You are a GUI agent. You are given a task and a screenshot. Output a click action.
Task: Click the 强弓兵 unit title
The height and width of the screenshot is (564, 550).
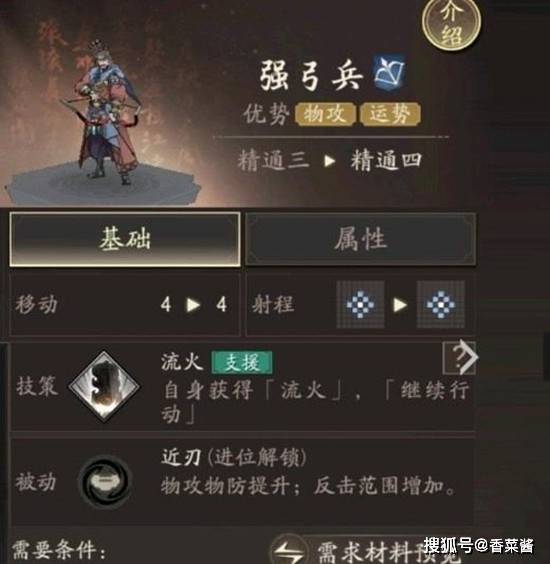click(x=311, y=75)
